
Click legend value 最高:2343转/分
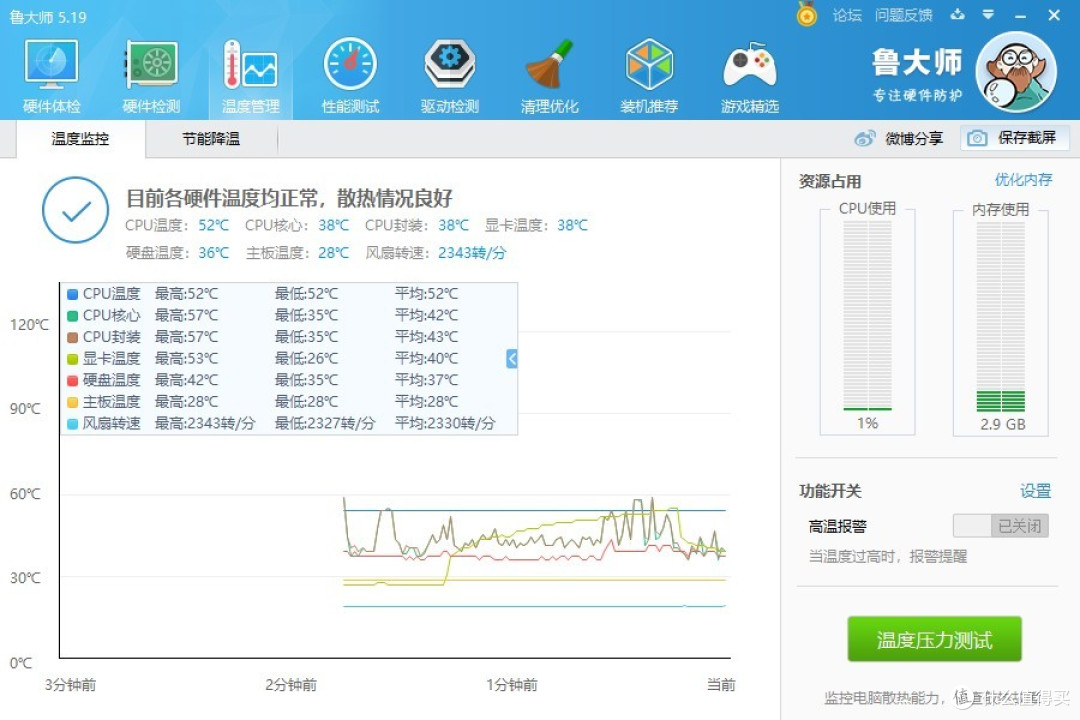pyautogui.click(x=205, y=423)
